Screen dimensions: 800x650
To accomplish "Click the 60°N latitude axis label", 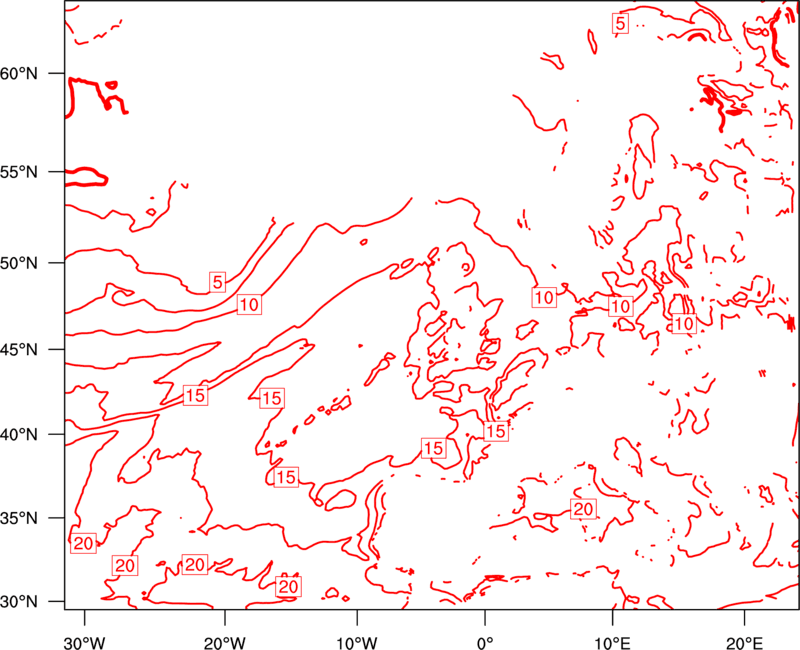I will (x=19, y=73).
